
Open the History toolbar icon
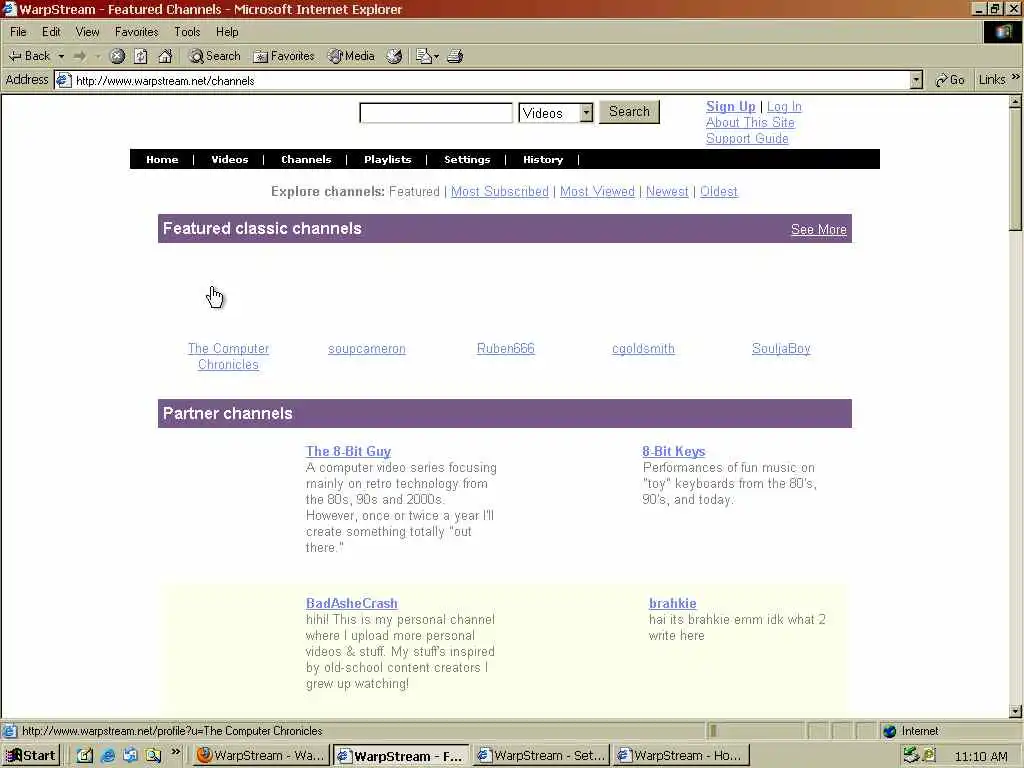[394, 56]
